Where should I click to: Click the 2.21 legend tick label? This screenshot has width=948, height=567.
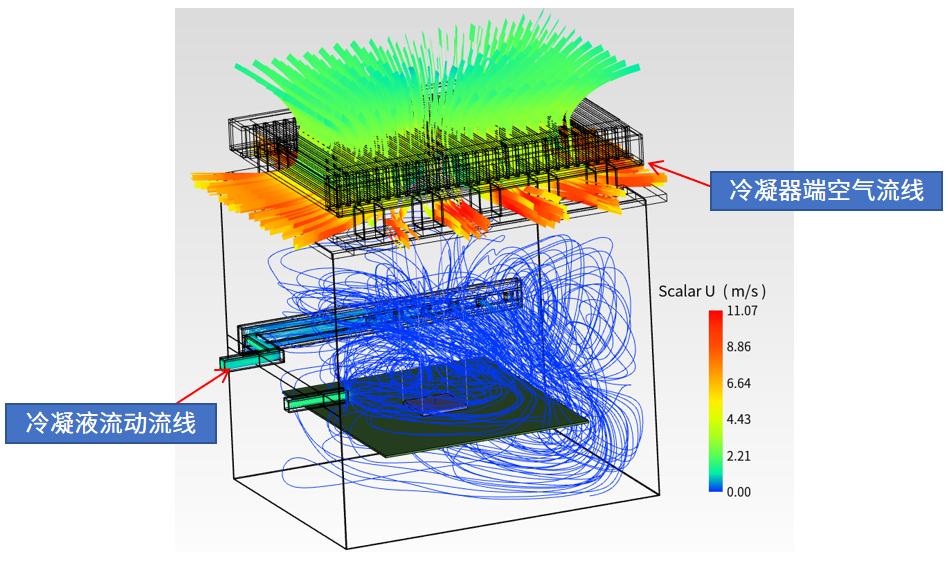(739, 456)
